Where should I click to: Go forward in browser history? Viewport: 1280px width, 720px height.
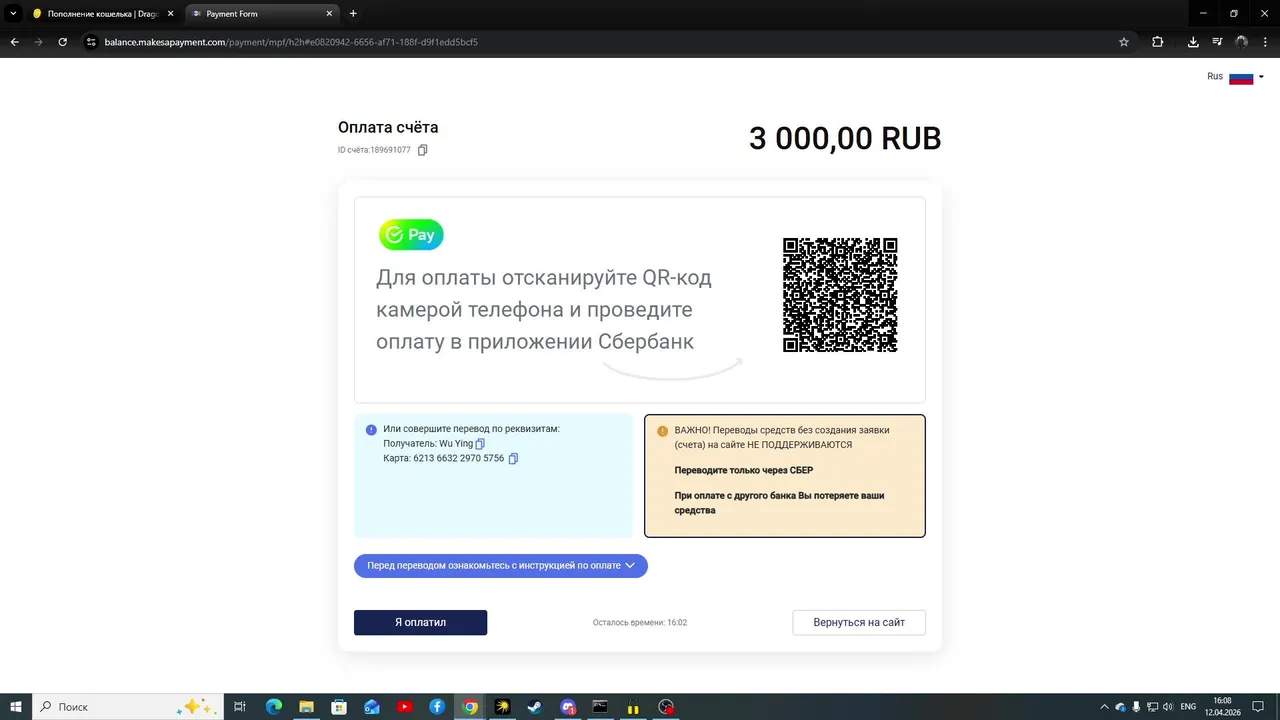(39, 42)
